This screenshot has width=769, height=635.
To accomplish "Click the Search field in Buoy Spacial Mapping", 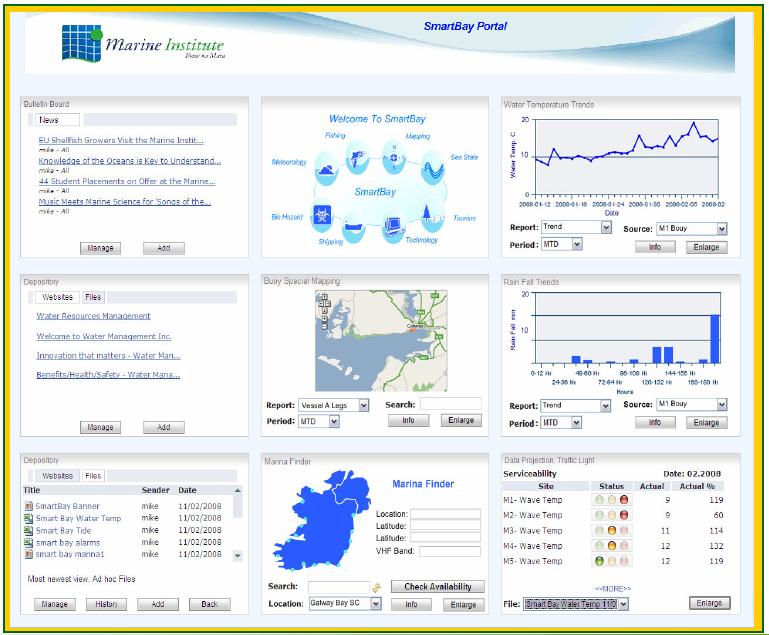I will pyautogui.click(x=451, y=404).
